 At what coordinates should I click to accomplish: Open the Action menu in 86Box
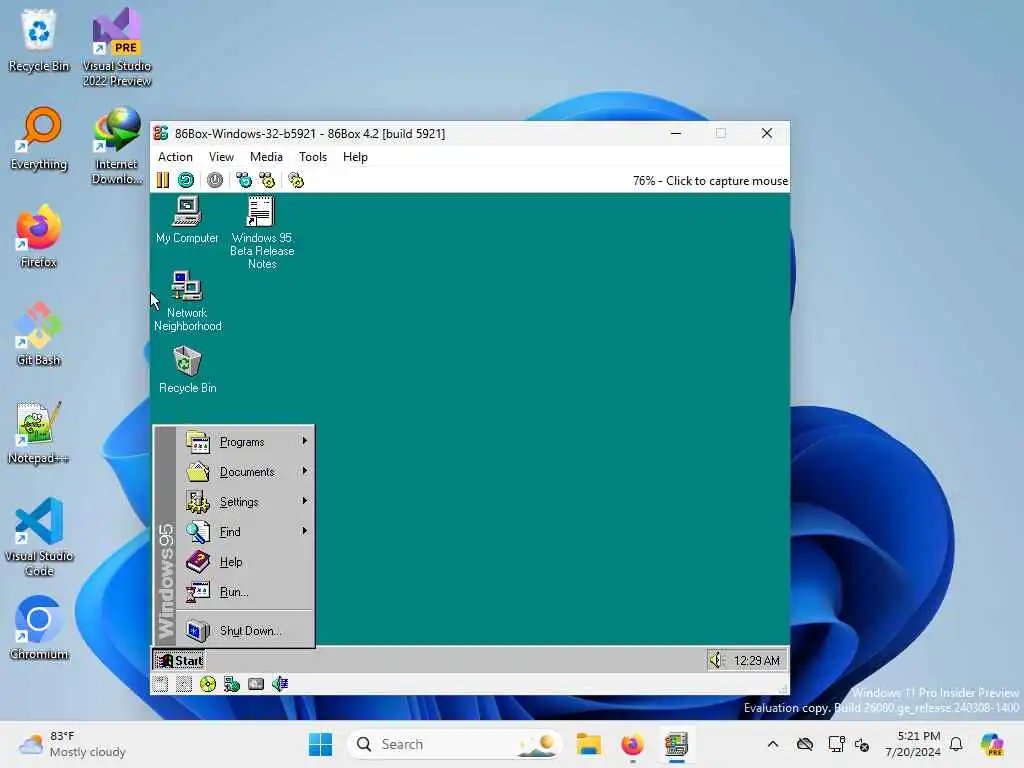pyautogui.click(x=175, y=157)
